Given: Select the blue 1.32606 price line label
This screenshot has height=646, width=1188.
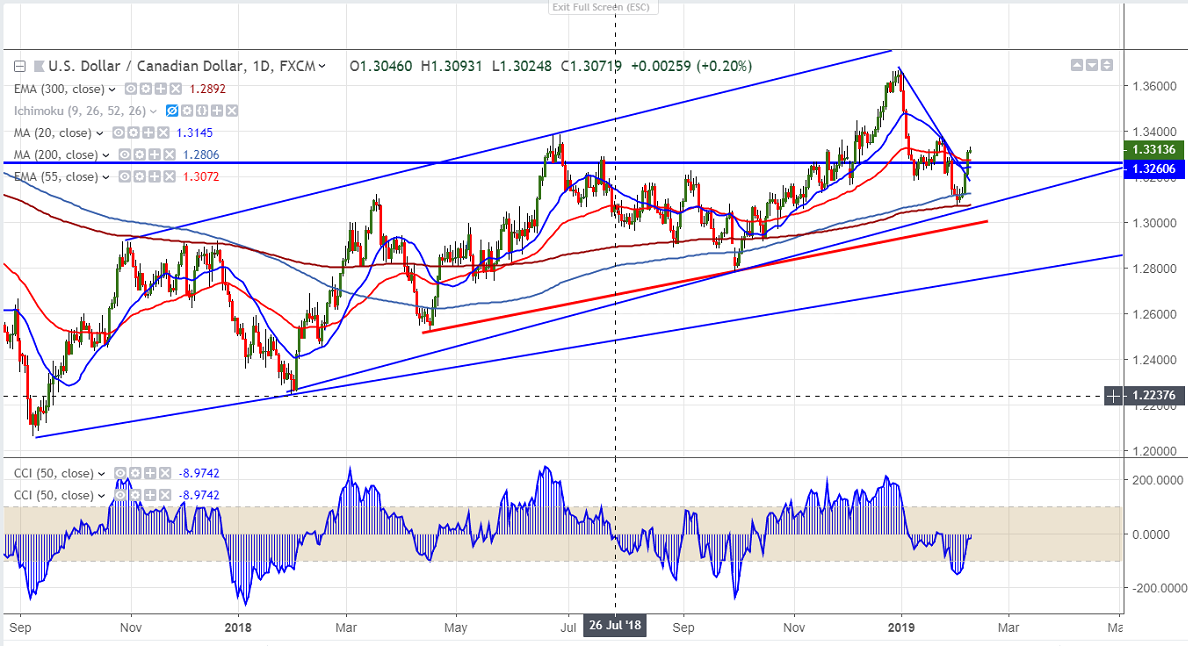Looking at the screenshot, I should (1153, 169).
